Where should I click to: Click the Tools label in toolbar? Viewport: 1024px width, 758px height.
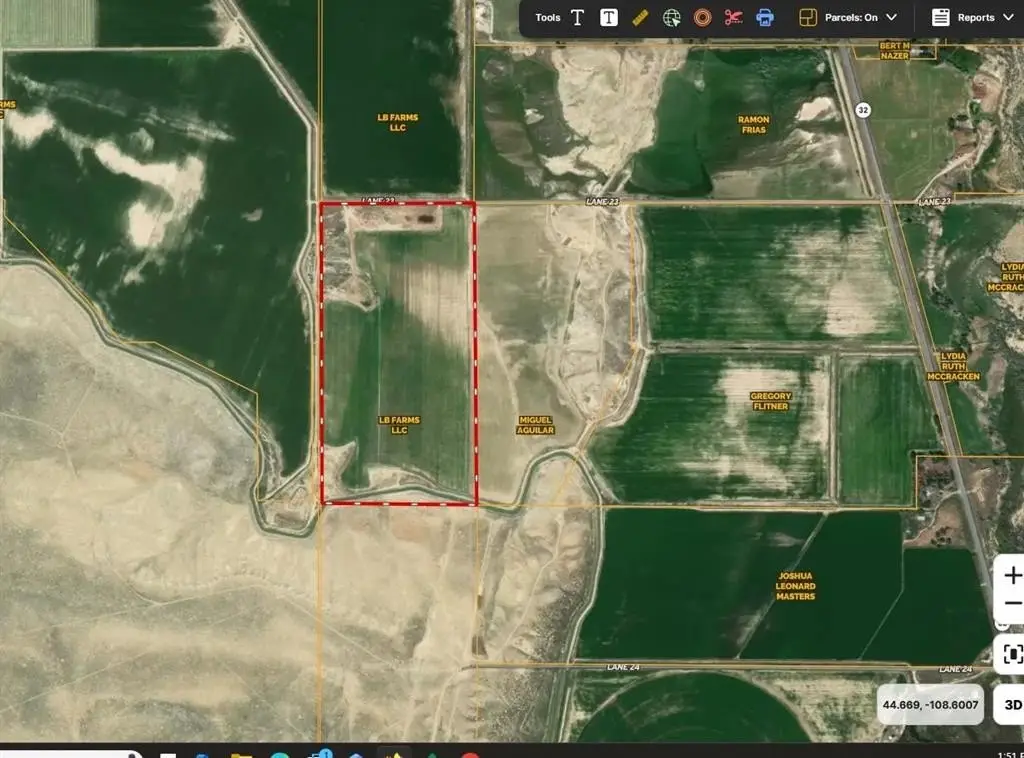pos(548,18)
